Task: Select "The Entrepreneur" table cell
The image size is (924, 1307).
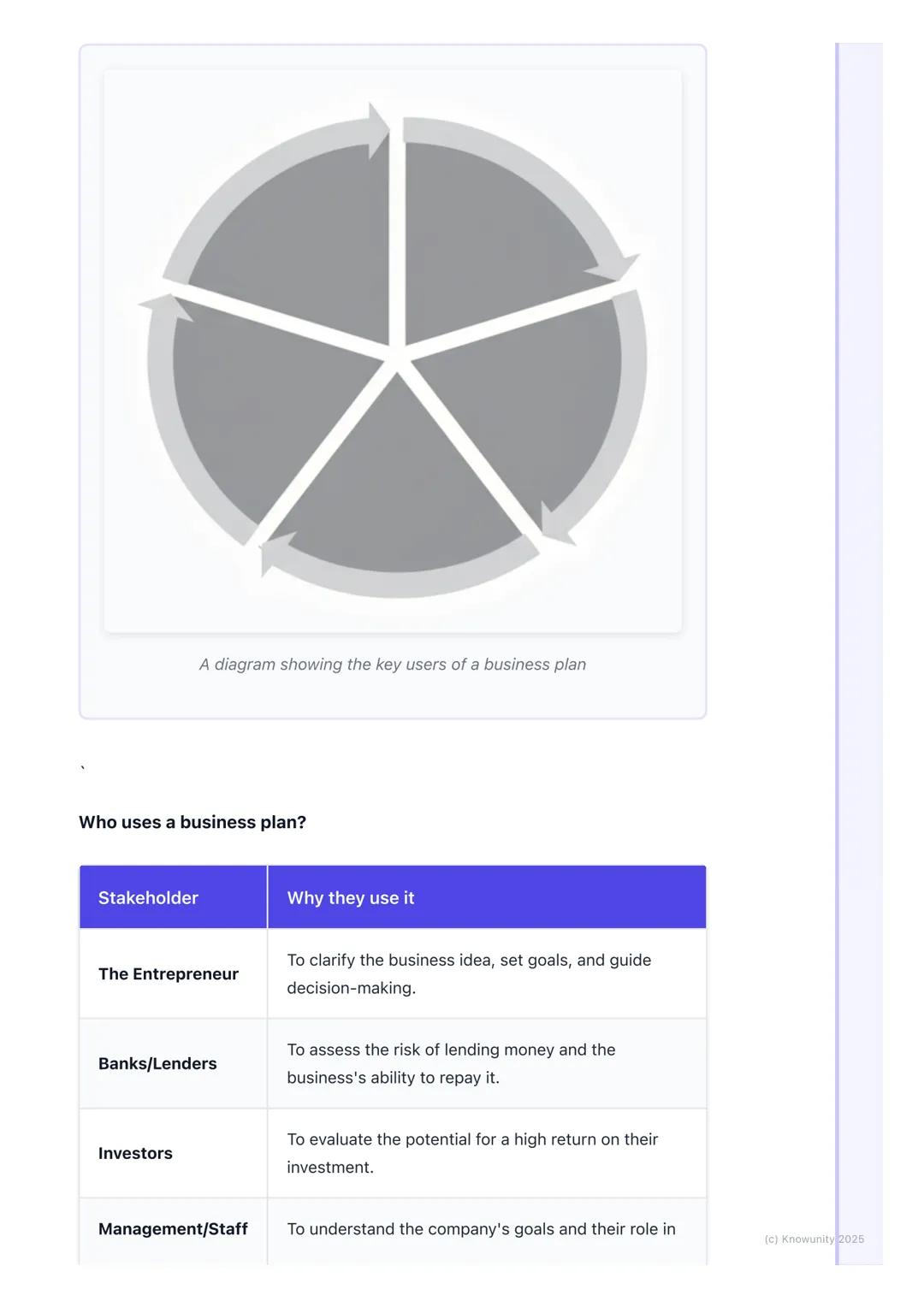Action: [x=169, y=974]
